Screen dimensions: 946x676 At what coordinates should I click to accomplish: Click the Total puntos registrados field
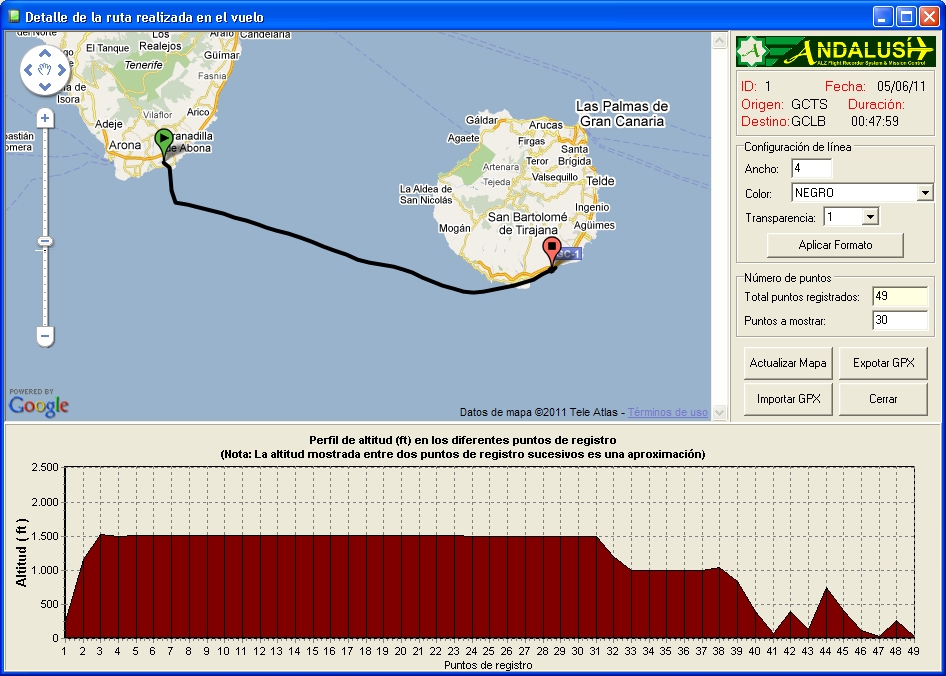coord(900,296)
